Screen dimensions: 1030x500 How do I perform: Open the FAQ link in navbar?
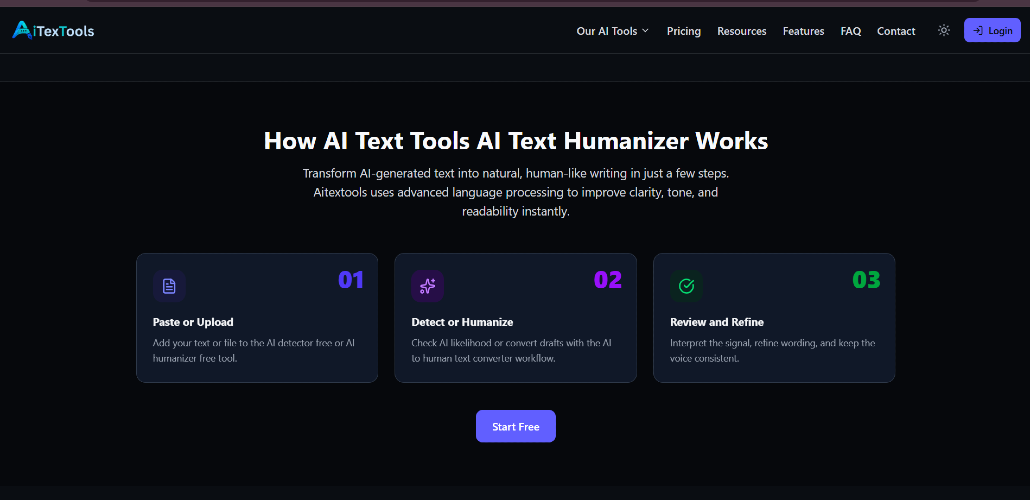coord(851,31)
